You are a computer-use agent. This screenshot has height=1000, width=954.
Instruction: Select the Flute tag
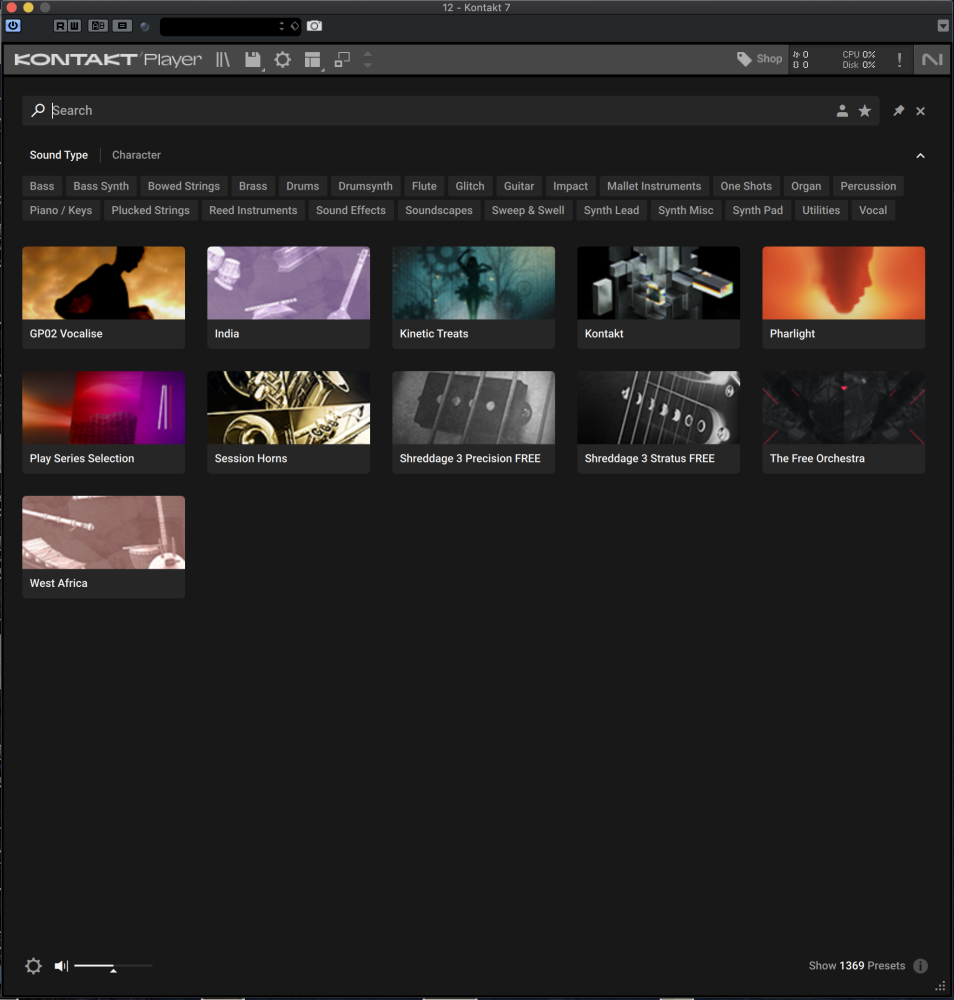424,186
